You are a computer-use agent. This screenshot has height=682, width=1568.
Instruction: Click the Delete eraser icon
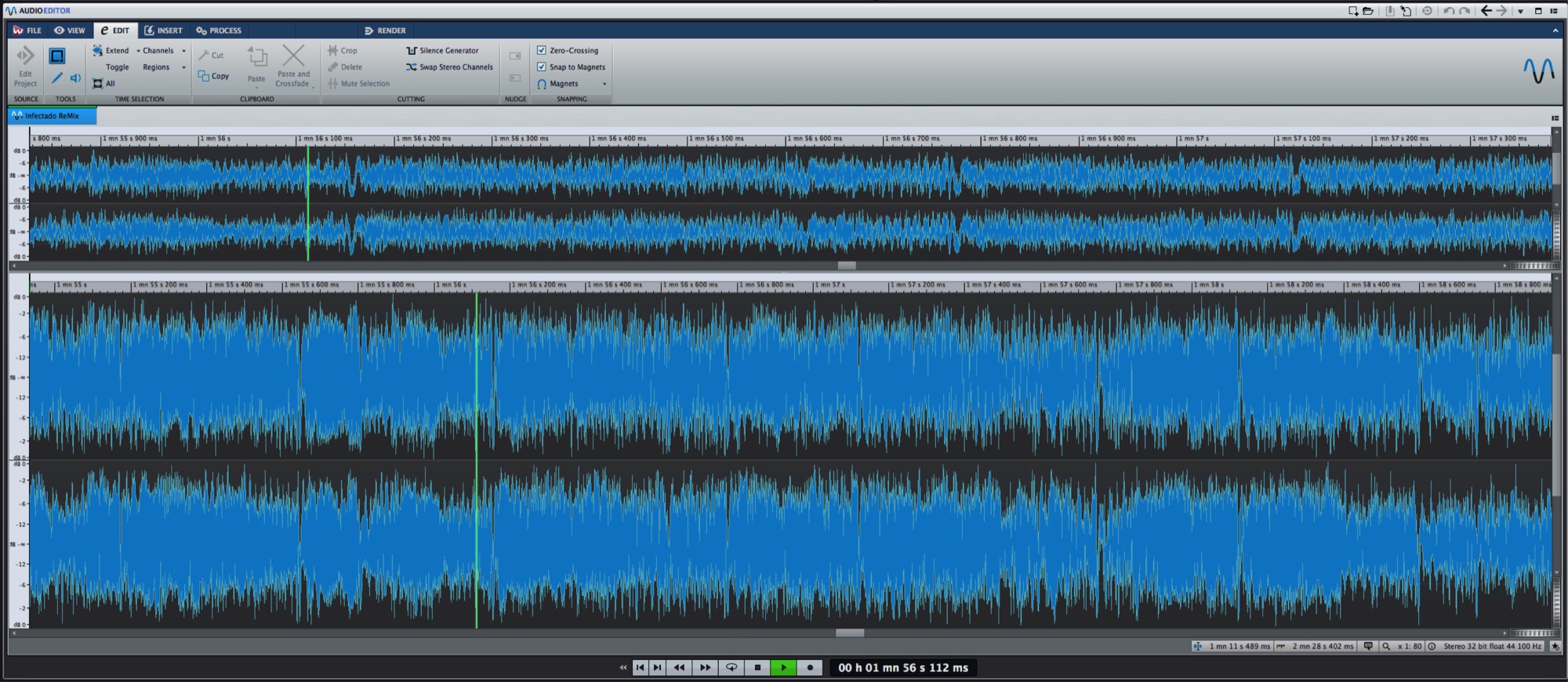[332, 67]
